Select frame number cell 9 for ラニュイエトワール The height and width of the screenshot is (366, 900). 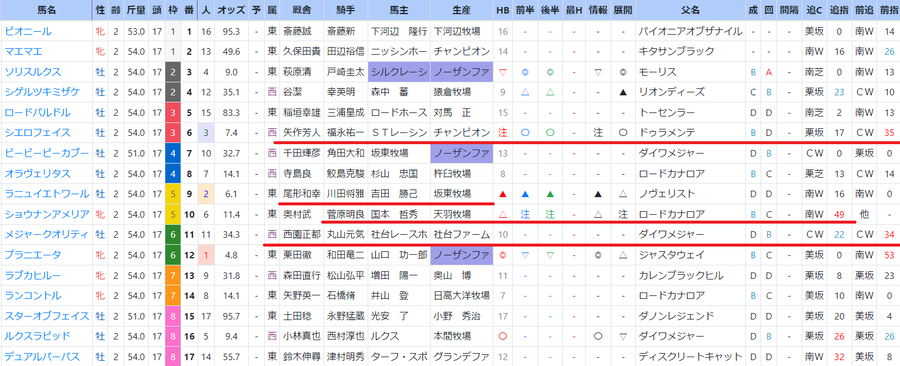[188, 194]
